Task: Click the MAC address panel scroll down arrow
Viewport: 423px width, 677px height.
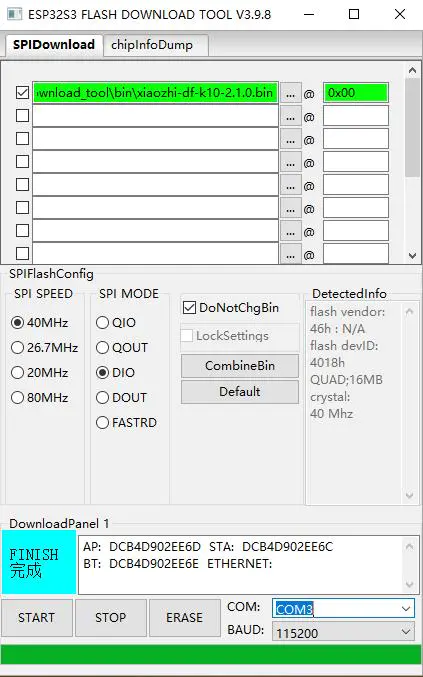Action: click(x=410, y=585)
